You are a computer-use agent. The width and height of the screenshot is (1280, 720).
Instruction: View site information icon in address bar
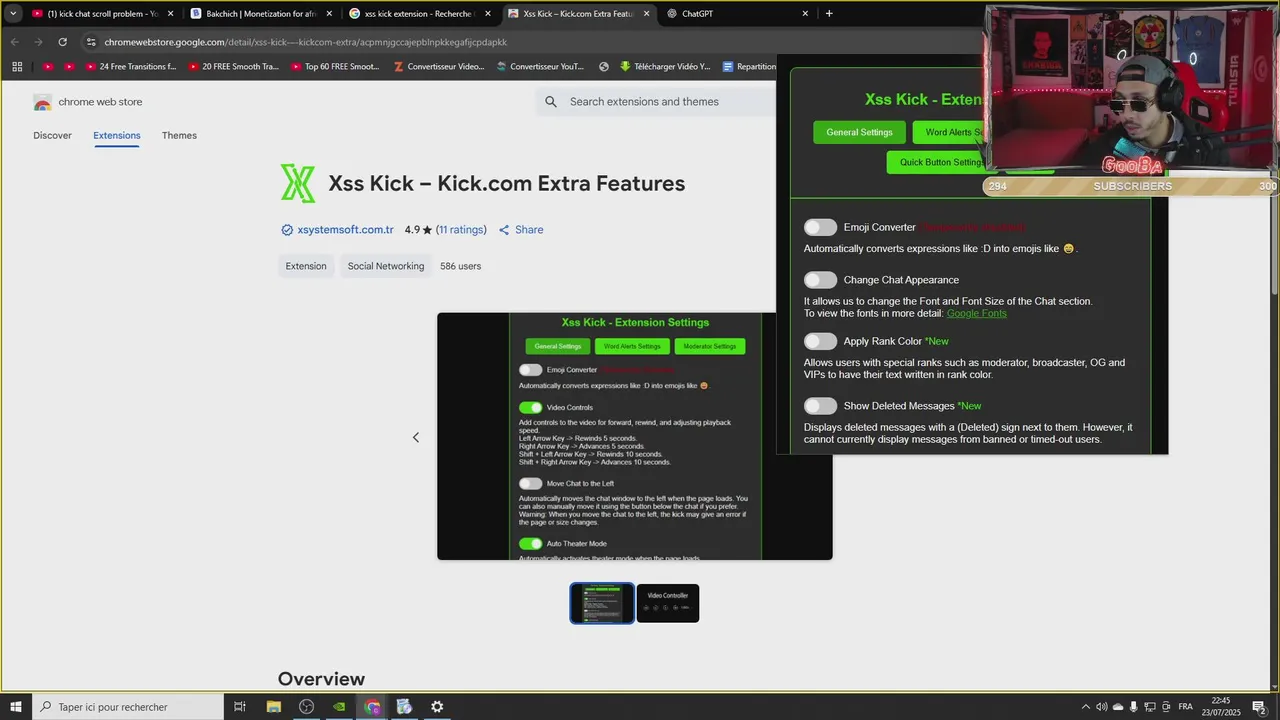[x=91, y=42]
